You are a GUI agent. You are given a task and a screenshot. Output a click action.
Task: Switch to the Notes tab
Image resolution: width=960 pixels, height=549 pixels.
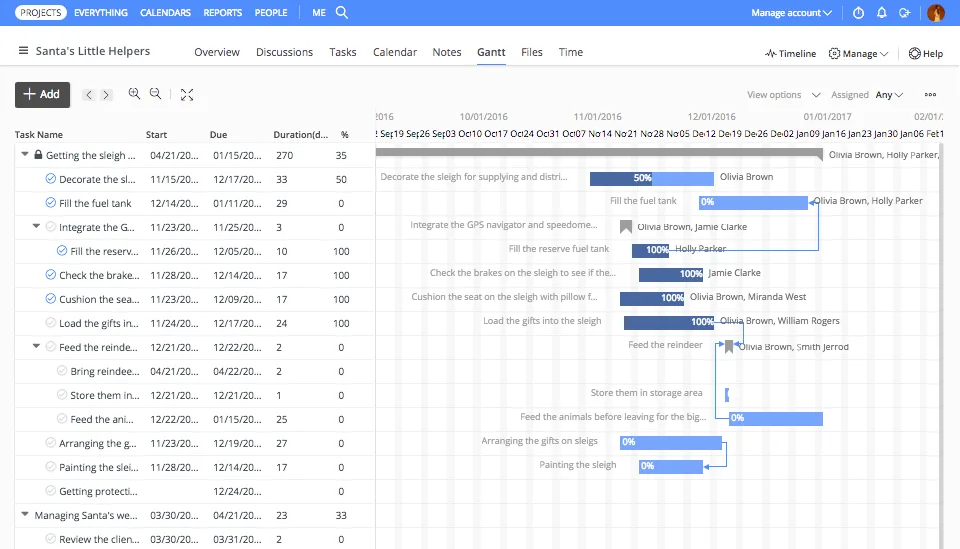pos(447,52)
